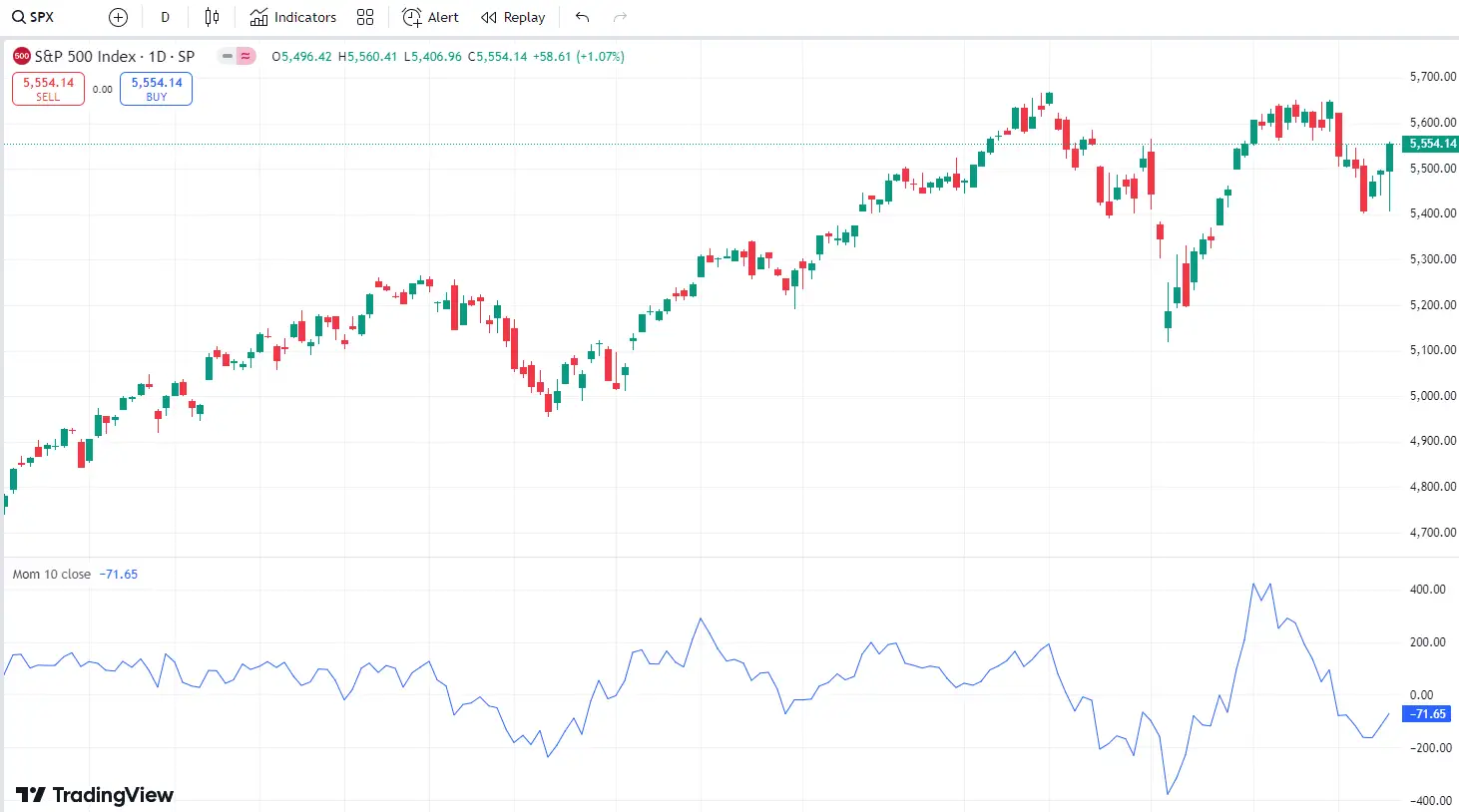Click the undo arrow icon

click(x=582, y=17)
